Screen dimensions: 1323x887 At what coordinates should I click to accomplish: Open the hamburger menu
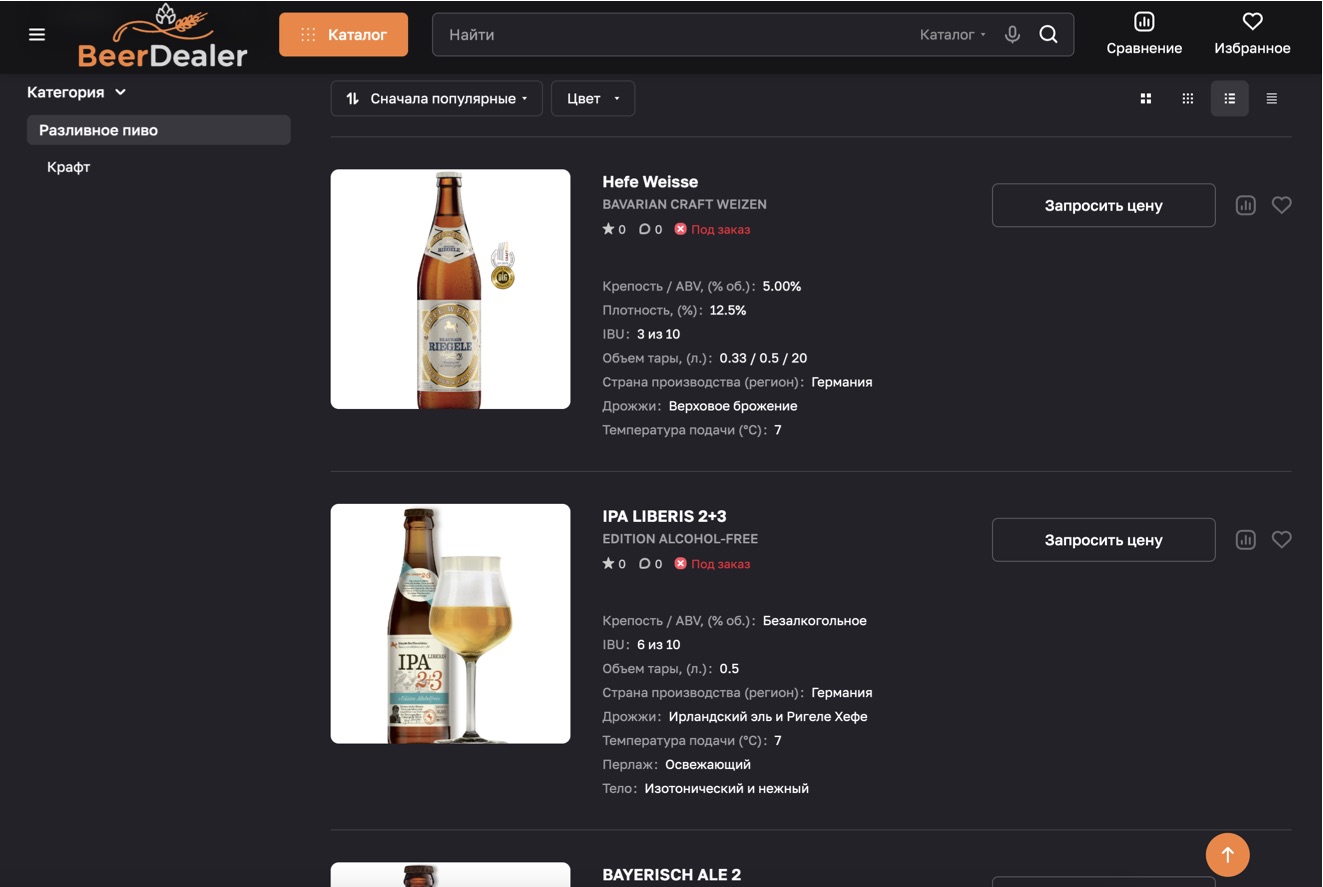pos(37,35)
